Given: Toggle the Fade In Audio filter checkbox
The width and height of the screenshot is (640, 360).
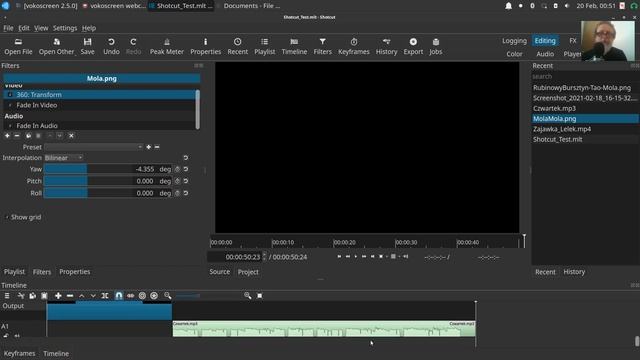Looking at the screenshot, I should pos(10,126).
